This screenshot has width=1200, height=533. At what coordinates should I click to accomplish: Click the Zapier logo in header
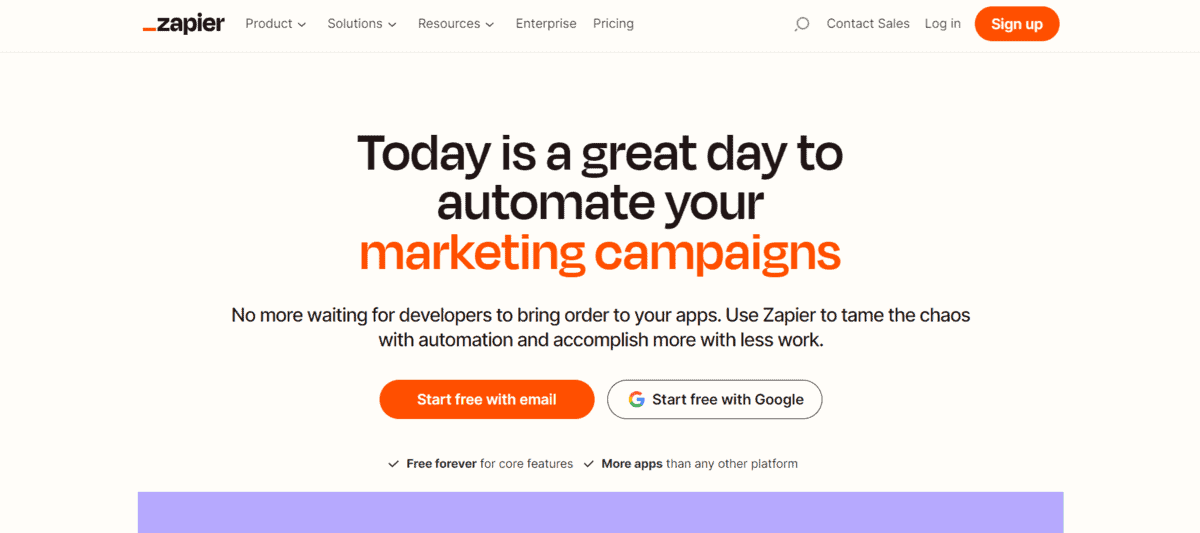point(184,24)
